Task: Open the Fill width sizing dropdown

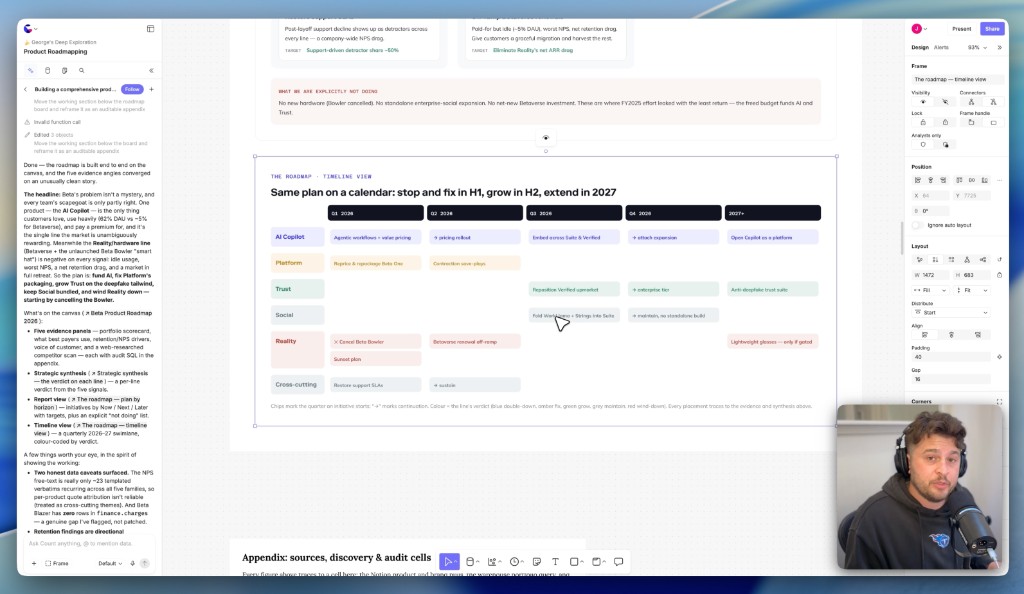Action: 930,290
